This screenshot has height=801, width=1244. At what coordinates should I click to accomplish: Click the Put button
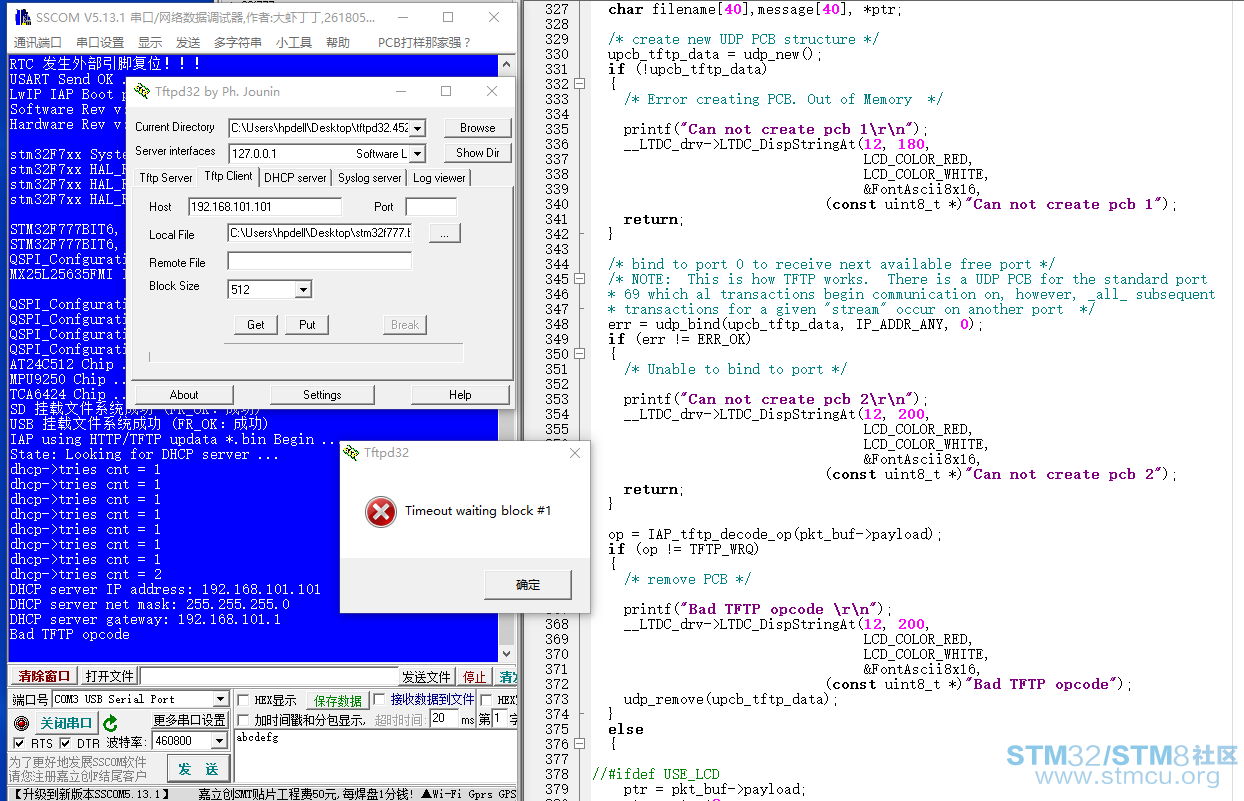pos(307,325)
